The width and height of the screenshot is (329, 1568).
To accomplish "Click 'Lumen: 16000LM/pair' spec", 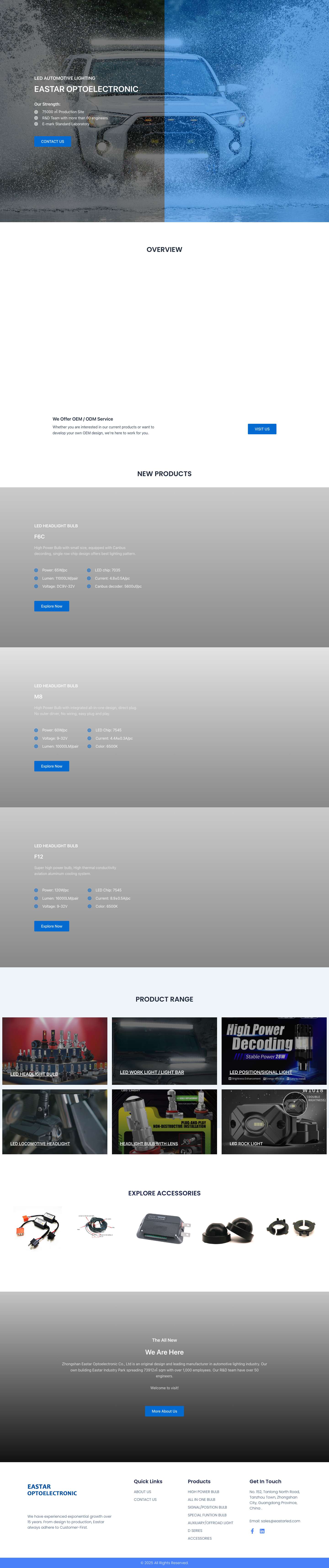I will point(60,899).
